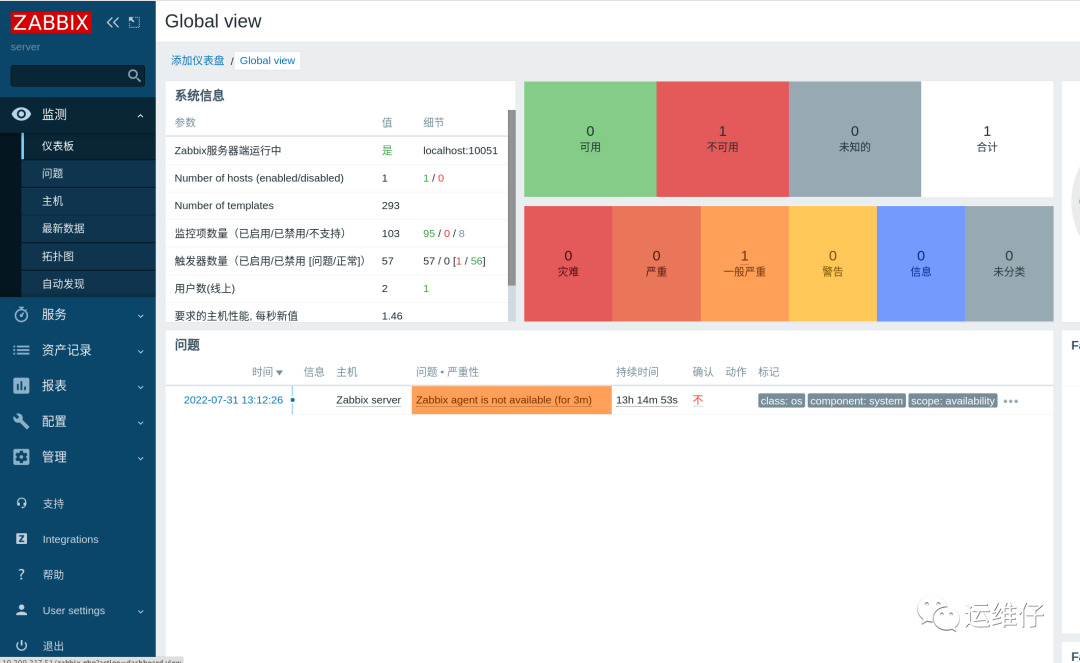Open the 仪表板 submenu item
Viewport: 1080px width, 663px height.
point(89,146)
